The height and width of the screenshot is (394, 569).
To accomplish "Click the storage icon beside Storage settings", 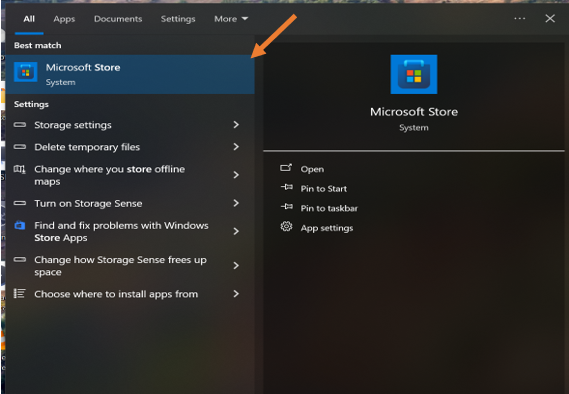I will pos(20,125).
